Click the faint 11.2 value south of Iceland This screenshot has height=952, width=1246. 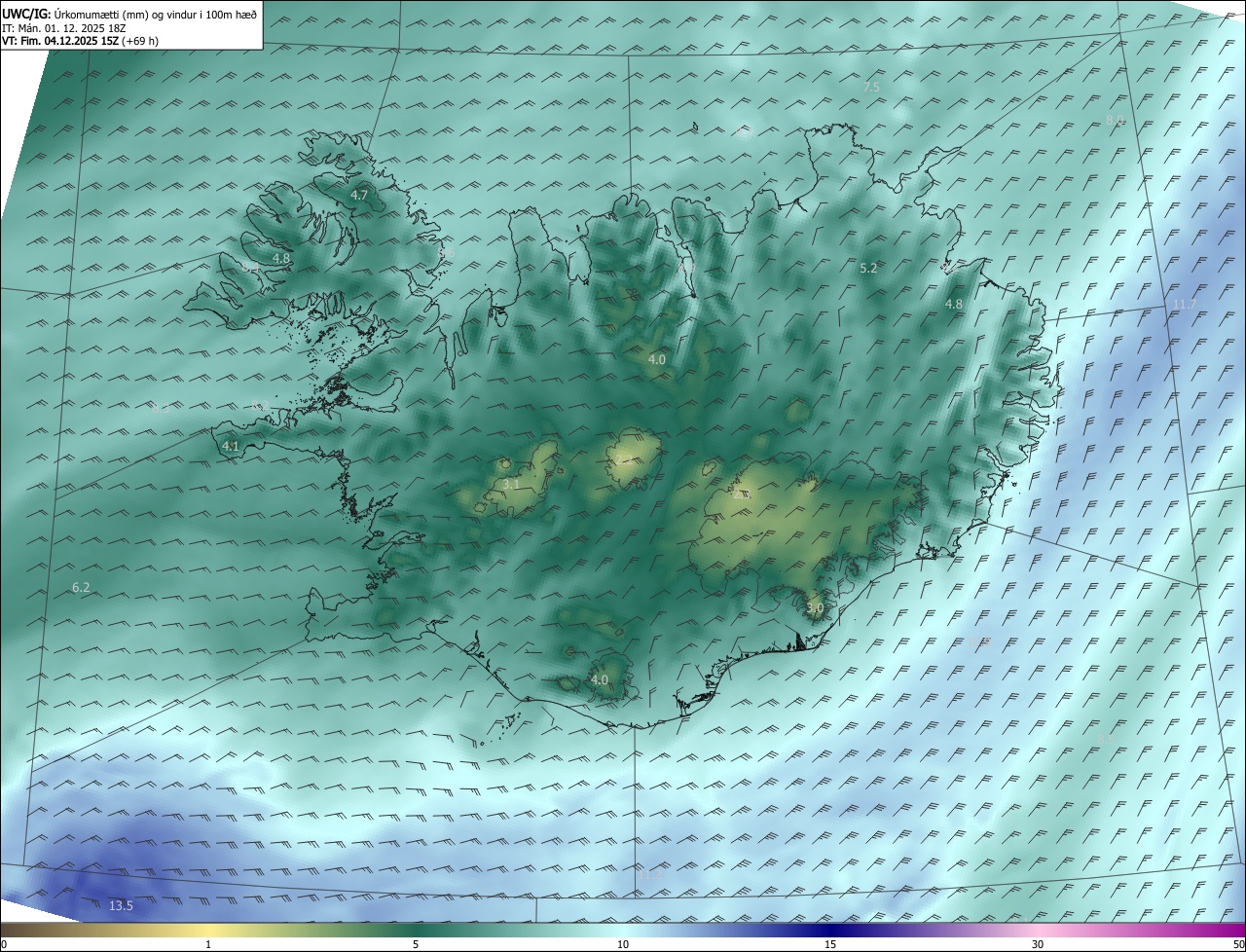649,875
